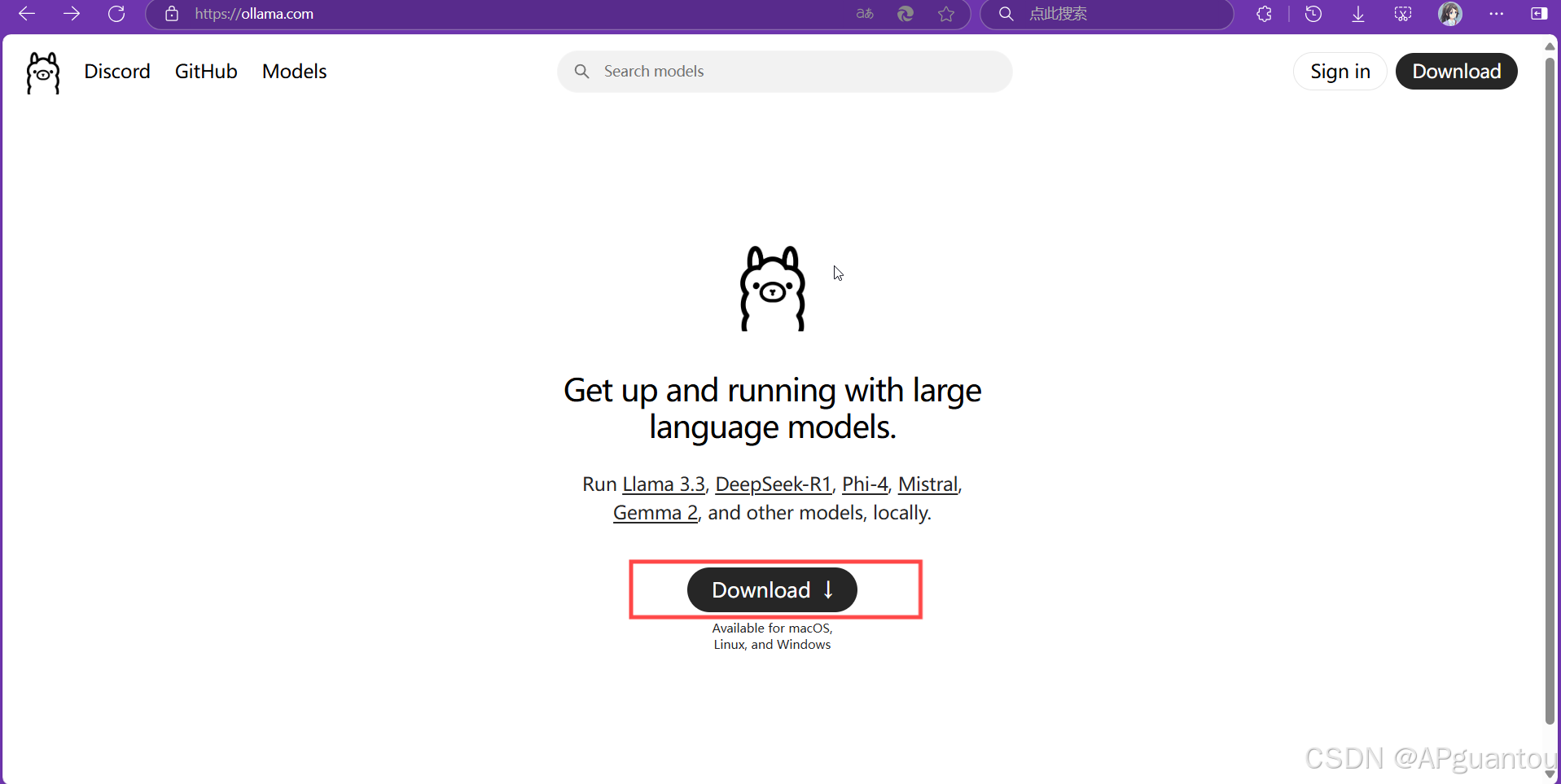1561x784 pixels.
Task: Open the GitHub nav link
Action: pos(206,72)
